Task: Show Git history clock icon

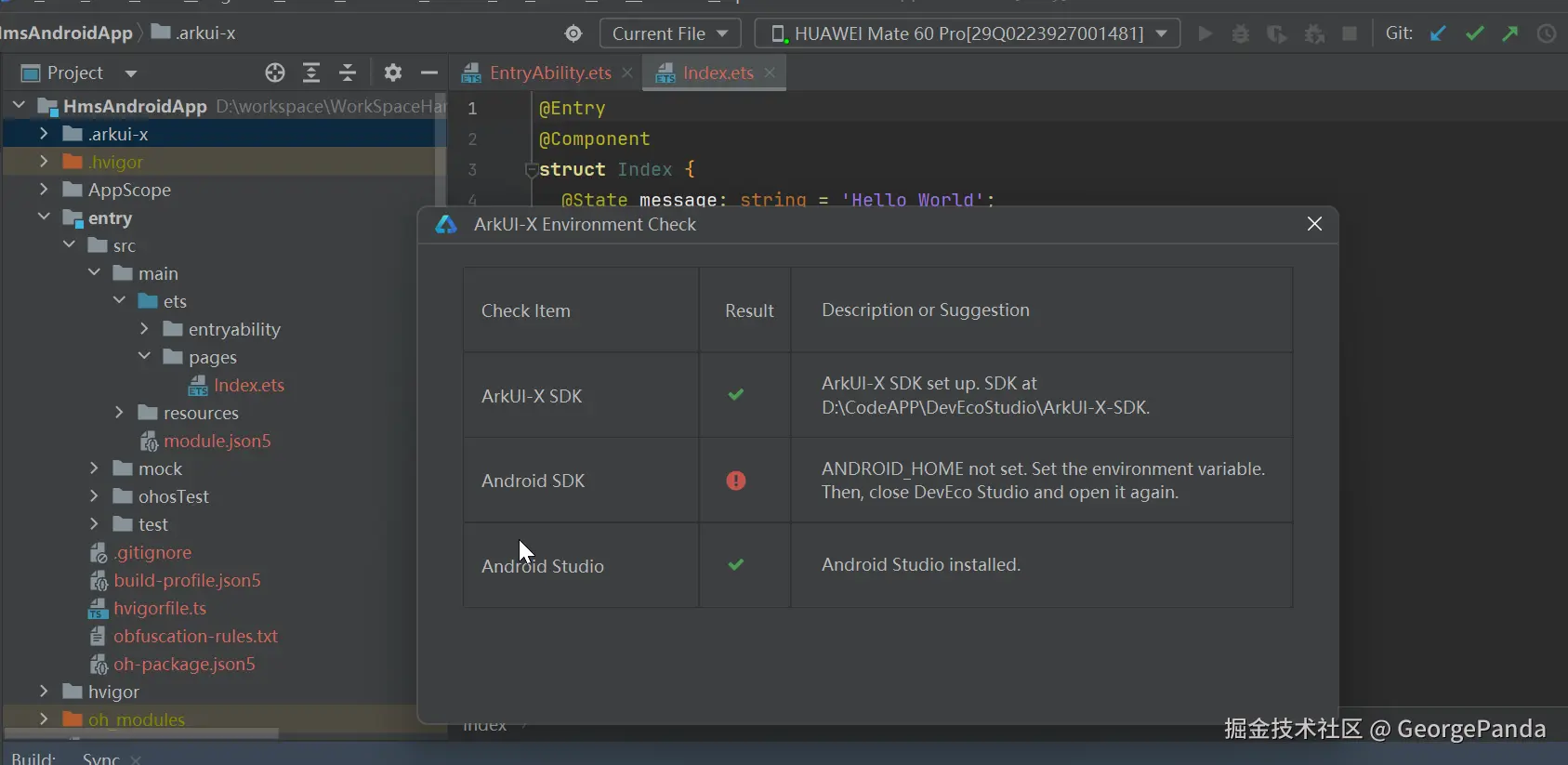Action: [x=1547, y=33]
